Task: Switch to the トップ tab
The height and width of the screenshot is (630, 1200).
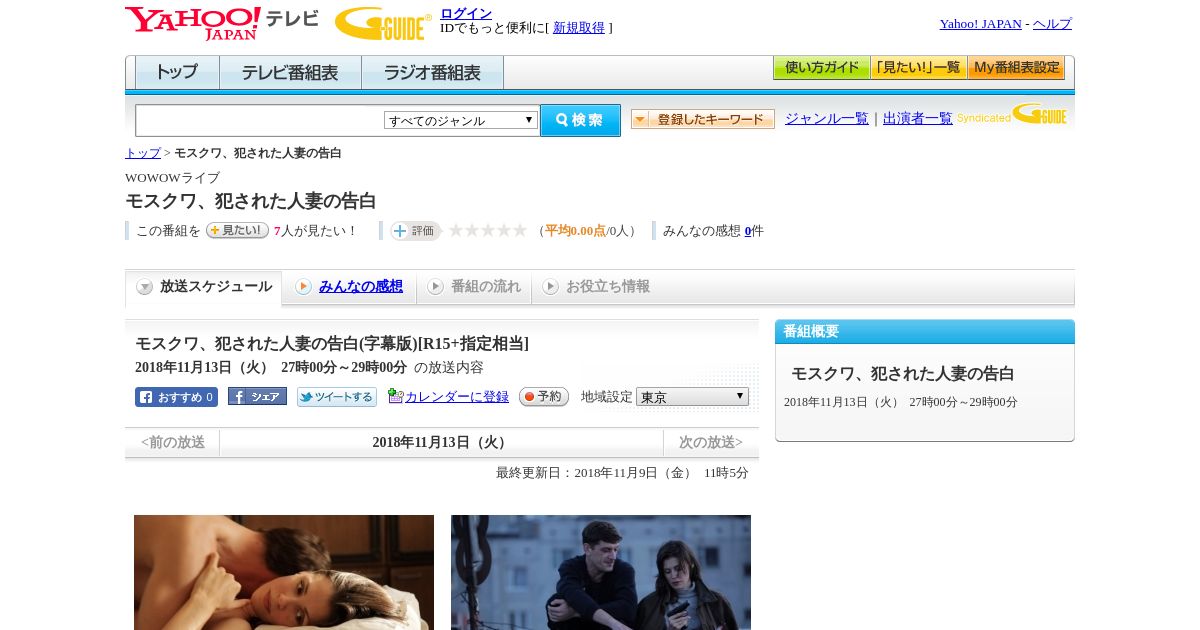Action: coord(177,72)
